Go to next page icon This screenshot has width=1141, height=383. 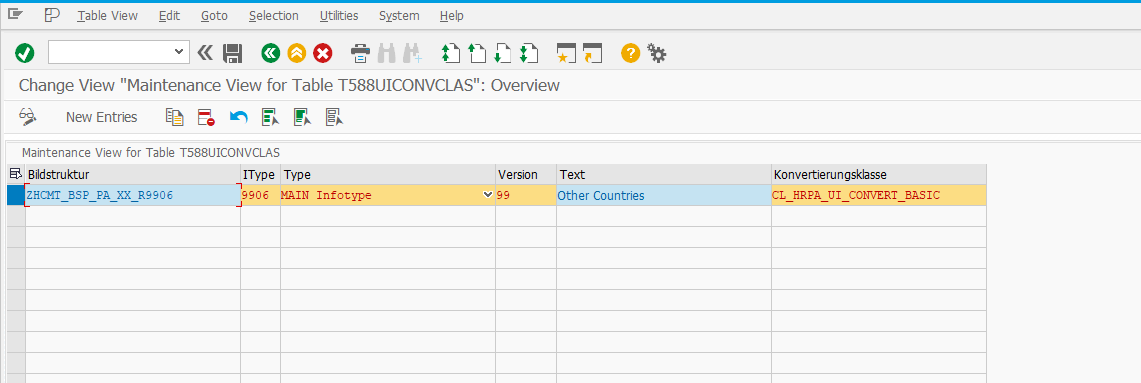pos(502,52)
